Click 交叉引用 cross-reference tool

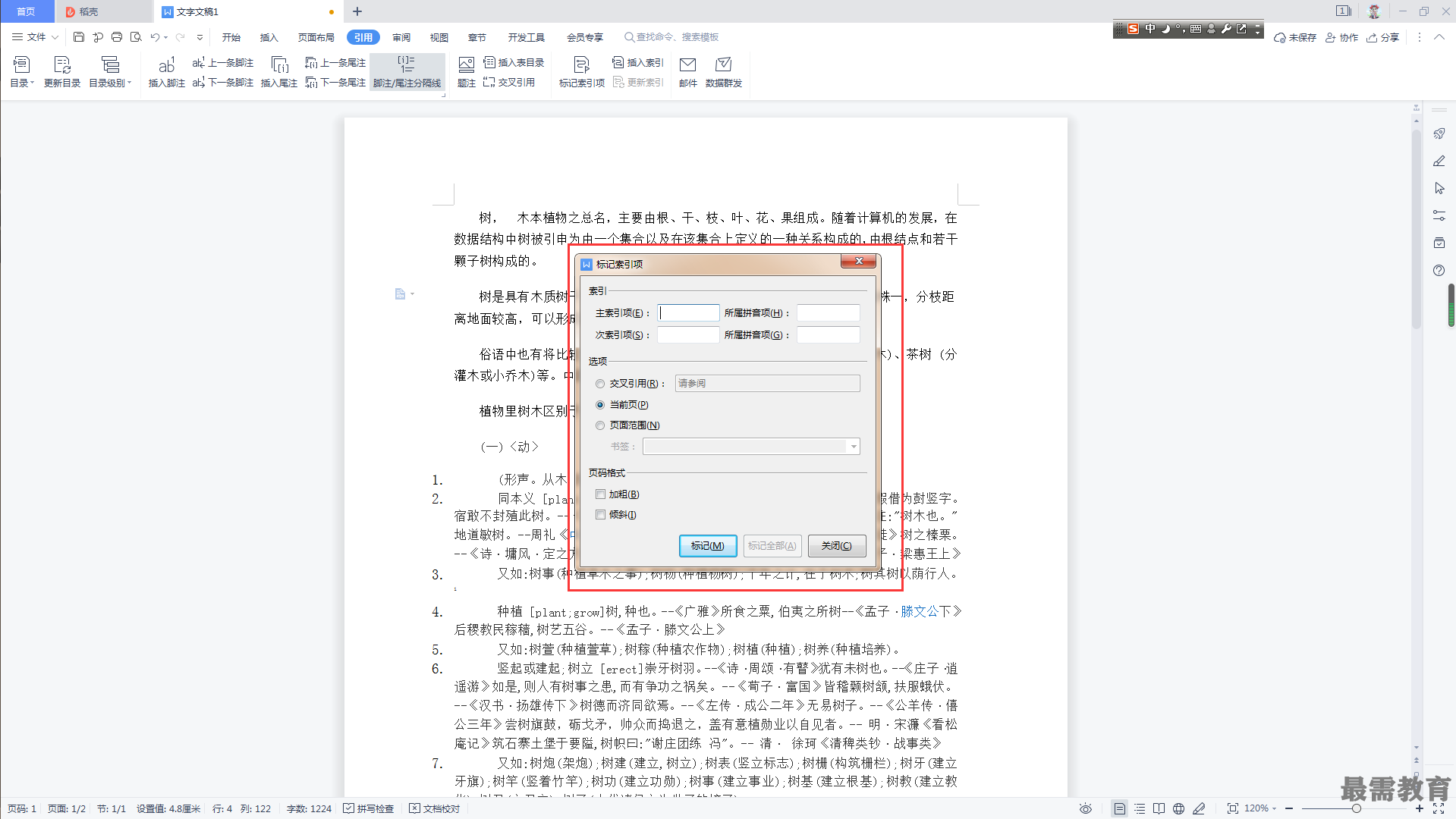[x=509, y=82]
